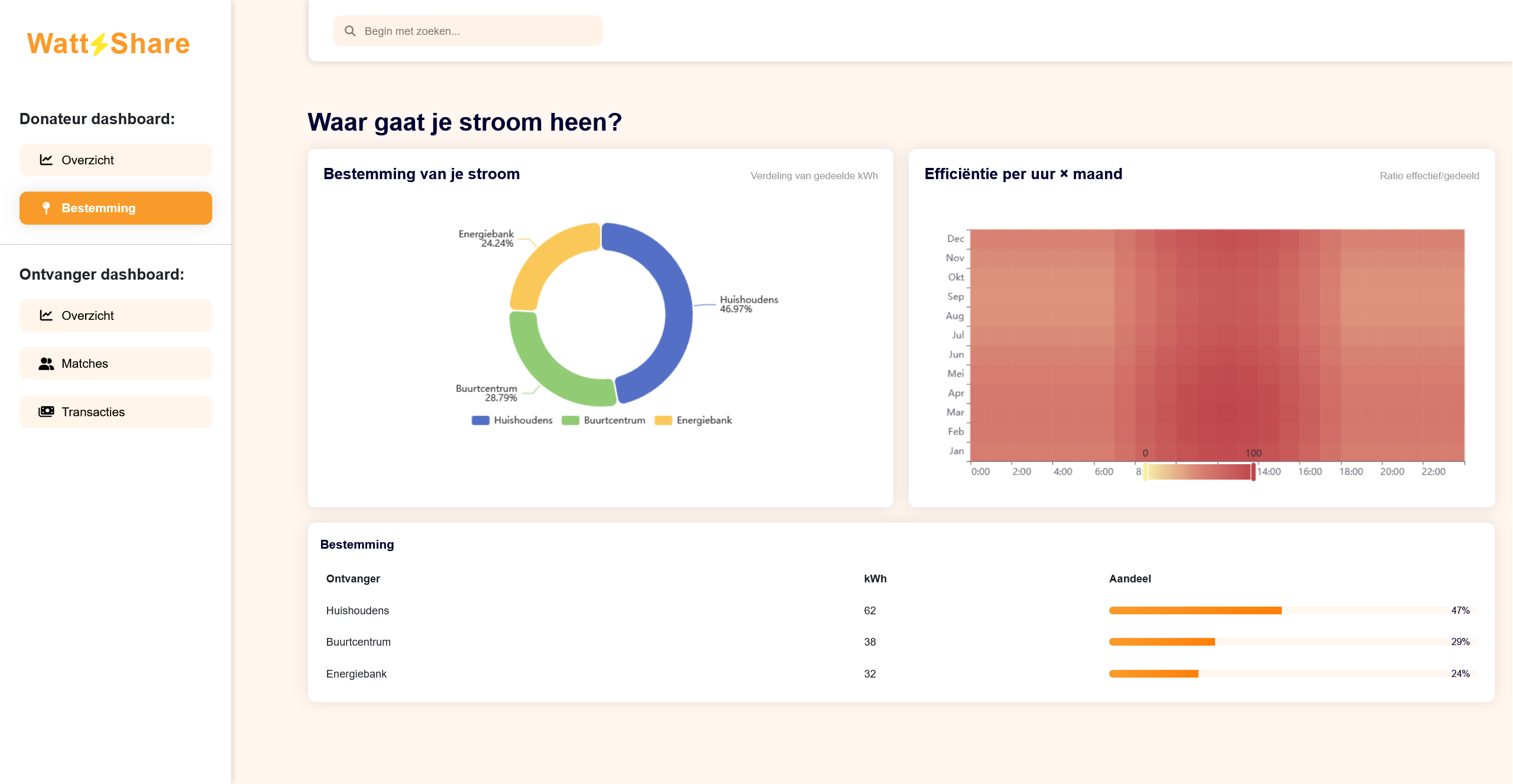Open the Matches menu item
1513x784 pixels.
[x=116, y=364]
